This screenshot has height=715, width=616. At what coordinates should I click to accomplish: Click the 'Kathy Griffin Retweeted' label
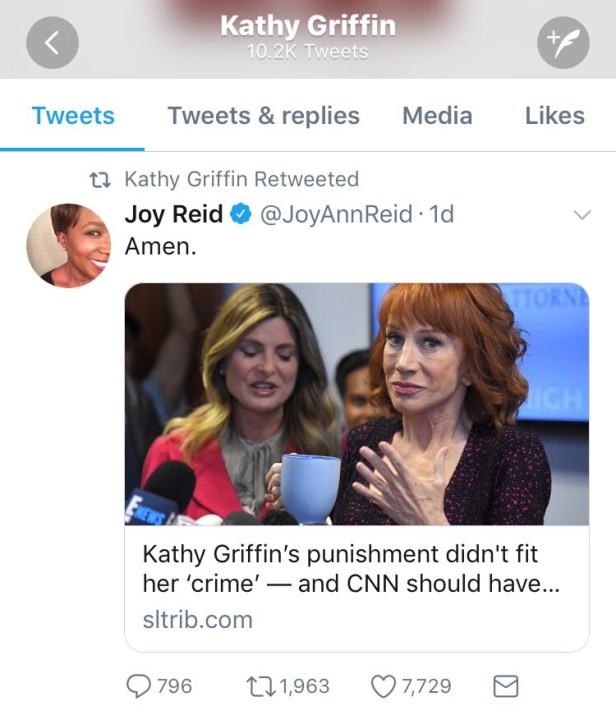pyautogui.click(x=241, y=180)
